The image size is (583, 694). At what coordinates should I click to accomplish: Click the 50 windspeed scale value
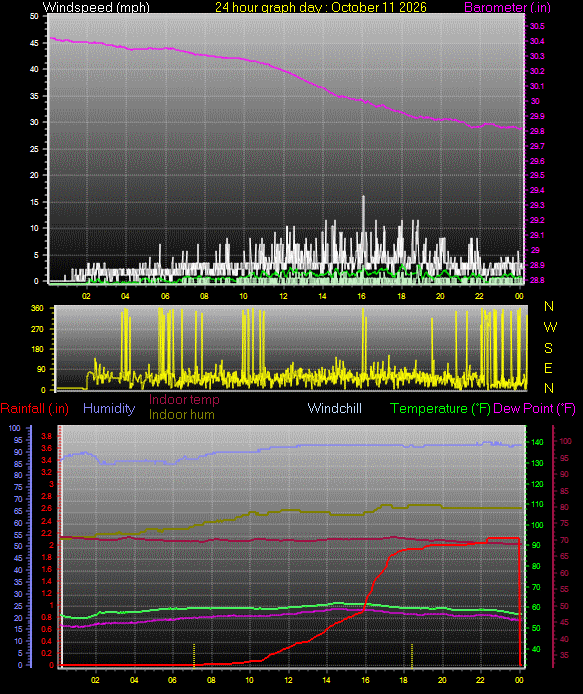coord(34,16)
